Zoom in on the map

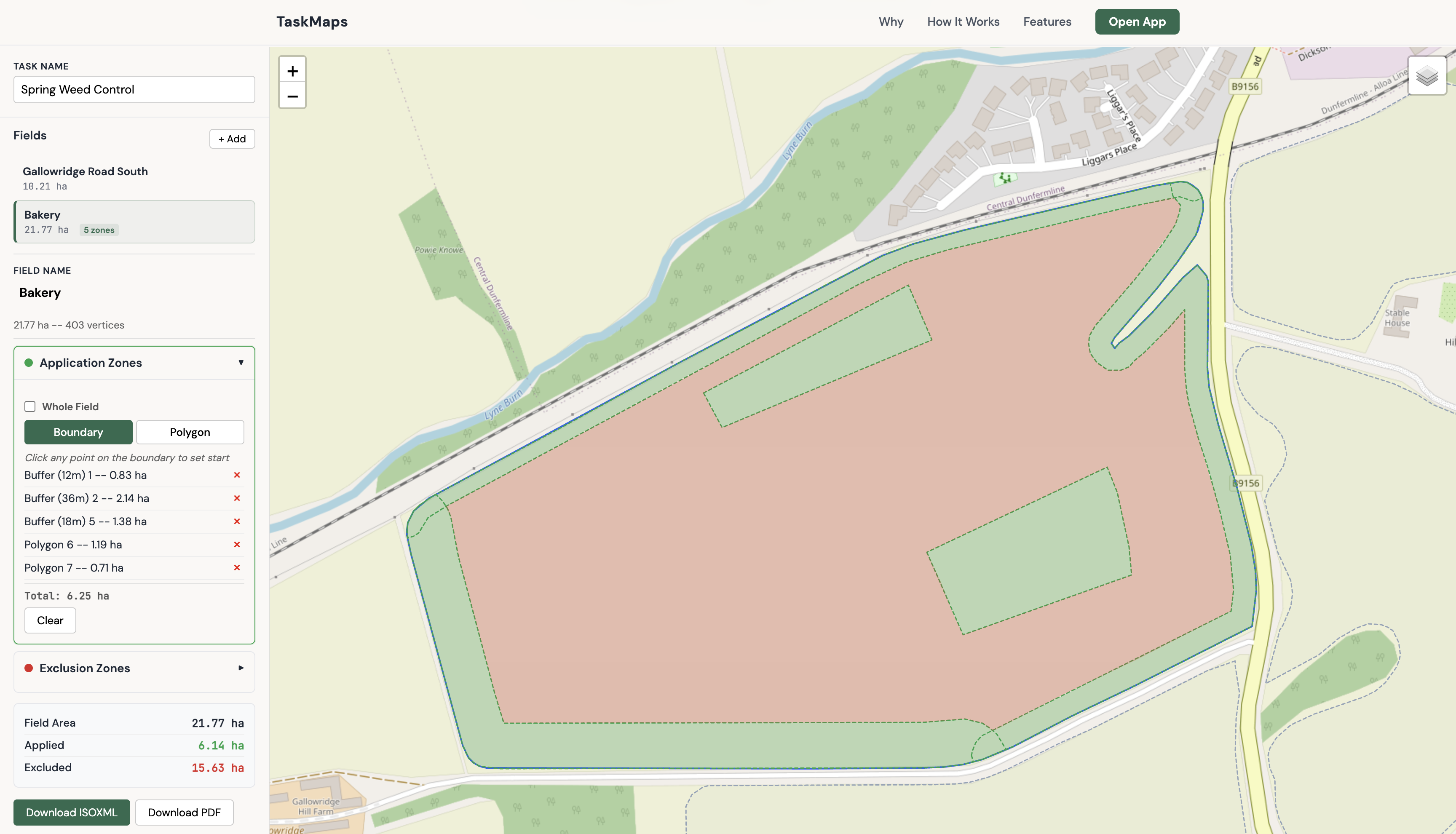click(x=293, y=70)
